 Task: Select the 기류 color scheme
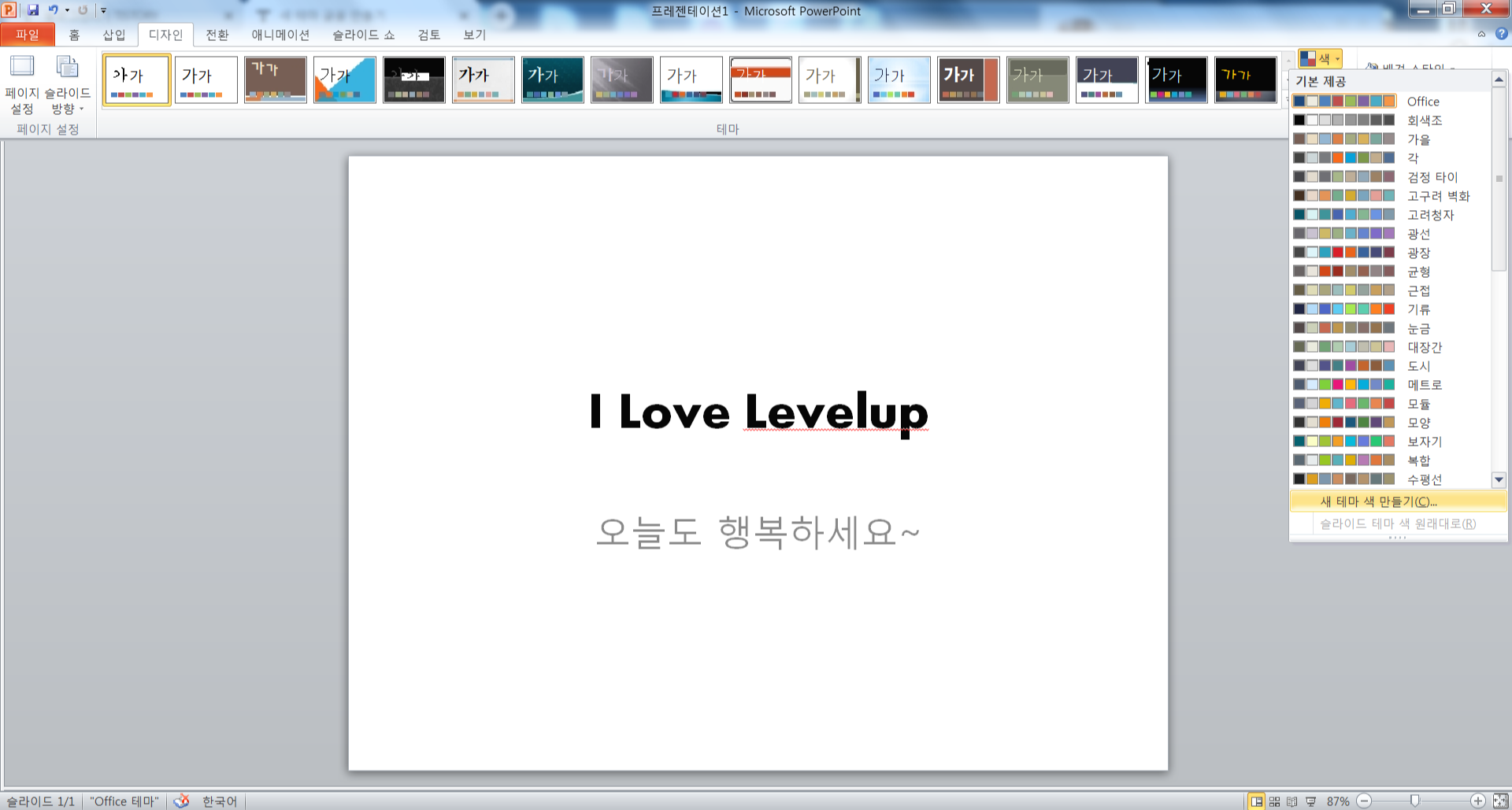pyautogui.click(x=1390, y=309)
